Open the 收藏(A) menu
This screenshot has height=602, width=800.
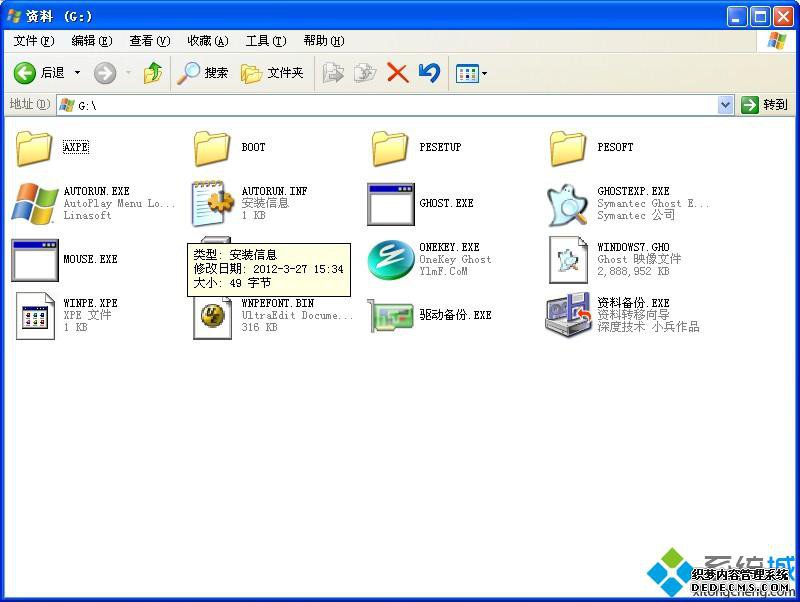tap(208, 41)
